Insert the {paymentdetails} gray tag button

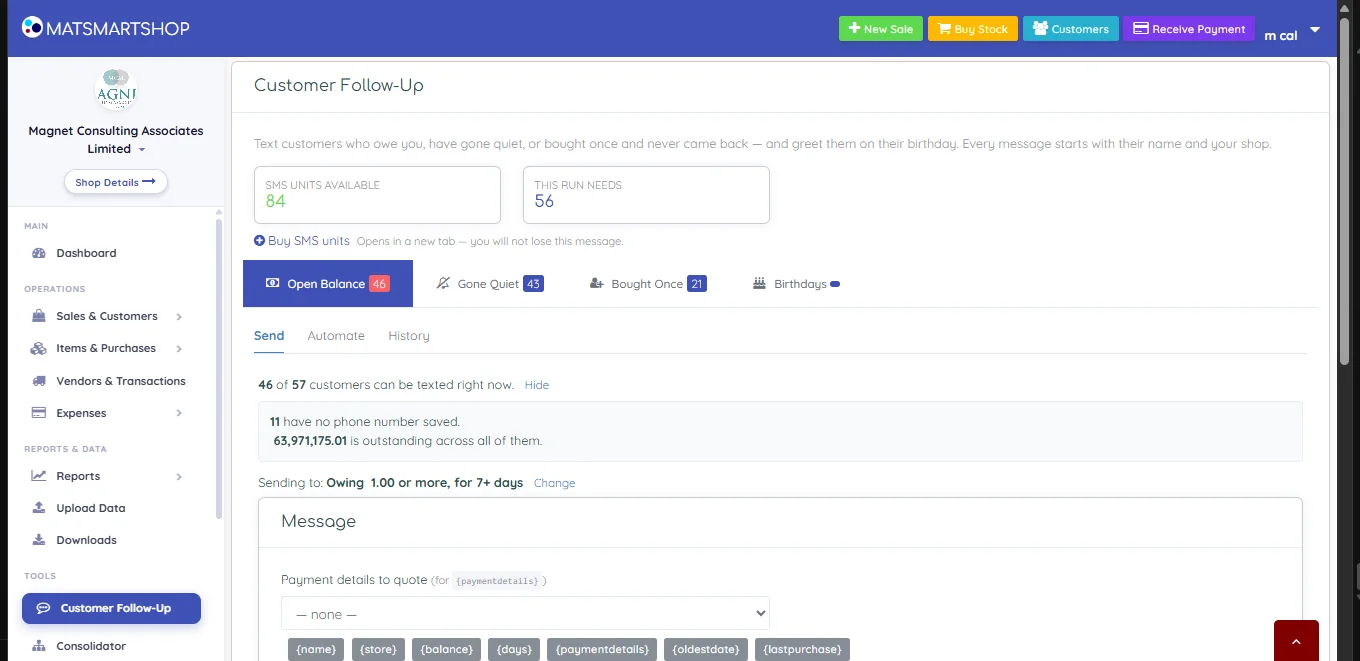click(x=602, y=649)
